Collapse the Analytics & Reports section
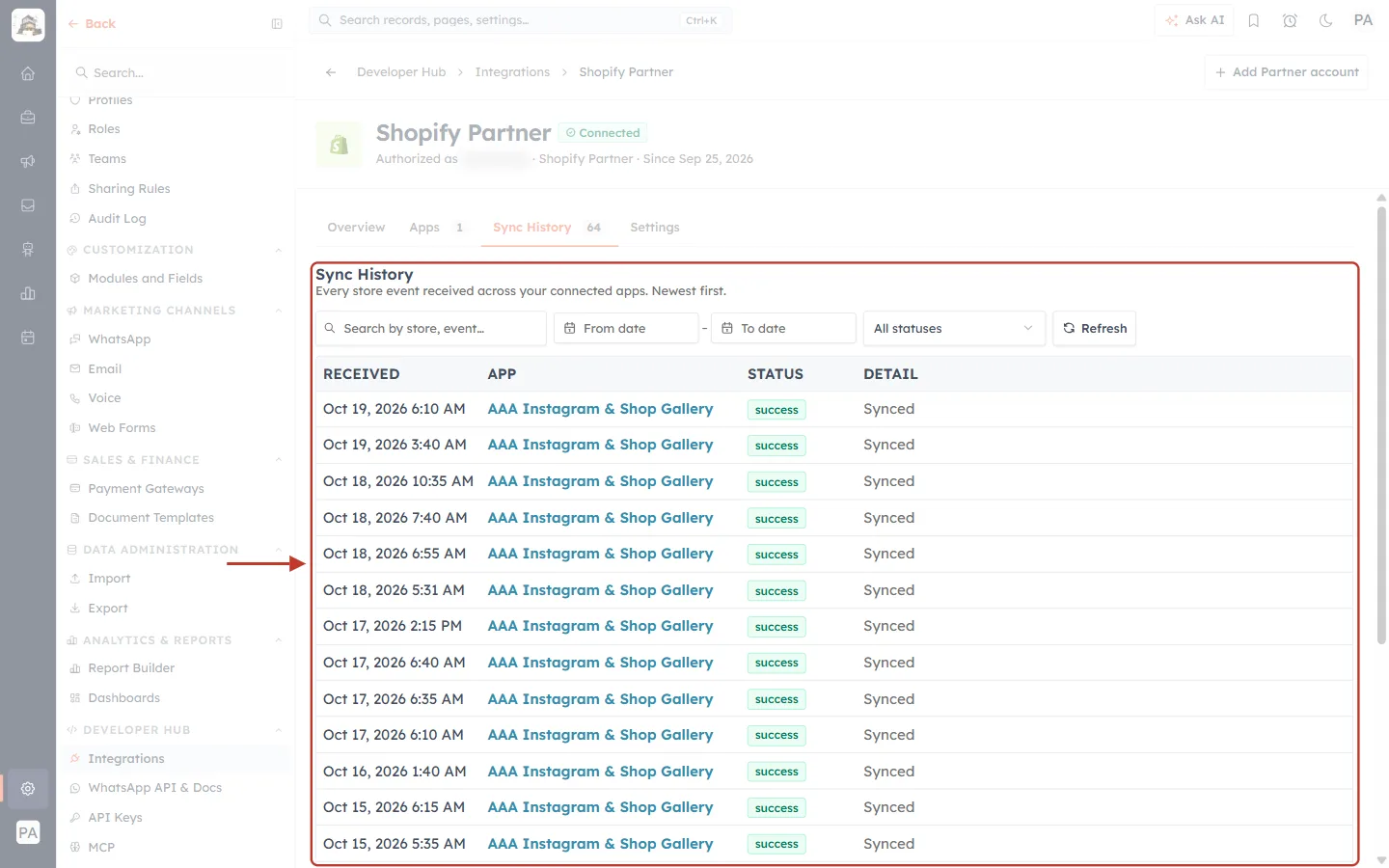The image size is (1389, 868). point(279,640)
